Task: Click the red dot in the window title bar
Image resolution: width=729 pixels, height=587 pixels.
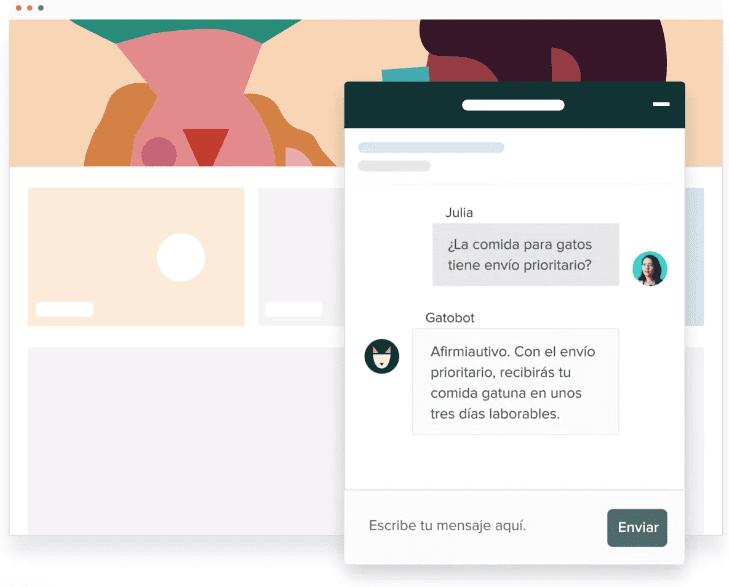Action: (19, 8)
